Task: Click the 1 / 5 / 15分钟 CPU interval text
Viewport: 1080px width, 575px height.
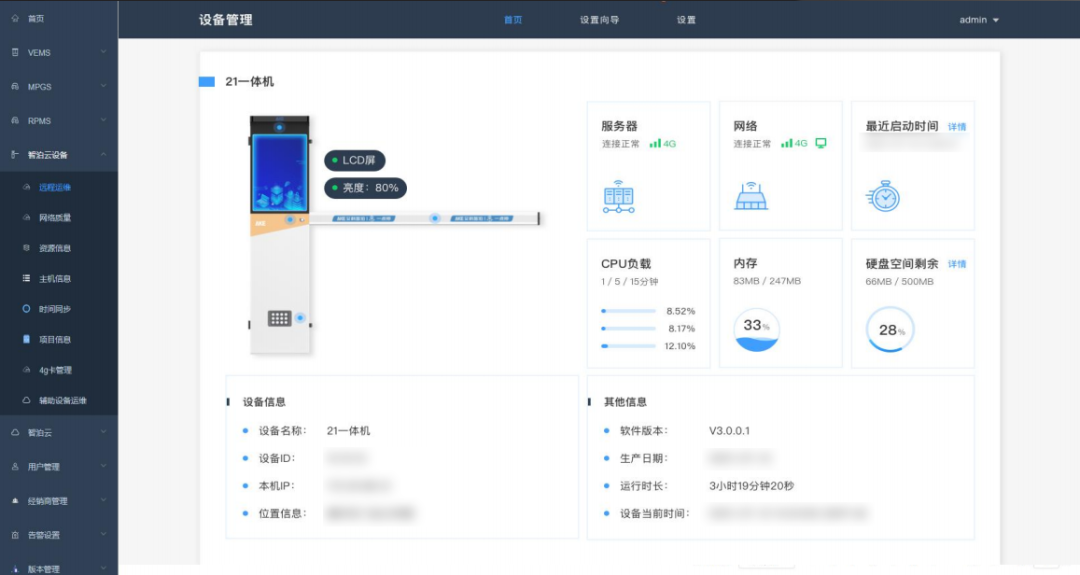Action: pyautogui.click(x=630, y=282)
